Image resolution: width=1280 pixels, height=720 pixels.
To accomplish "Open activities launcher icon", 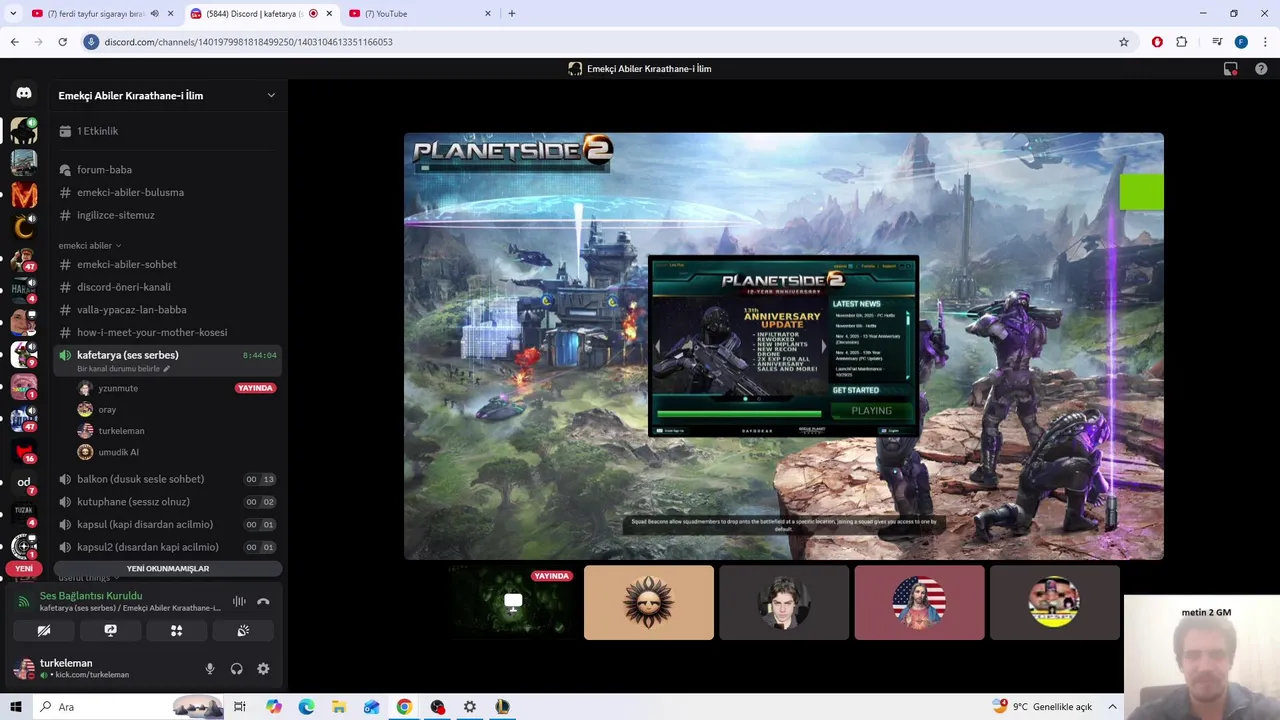I will point(176,631).
